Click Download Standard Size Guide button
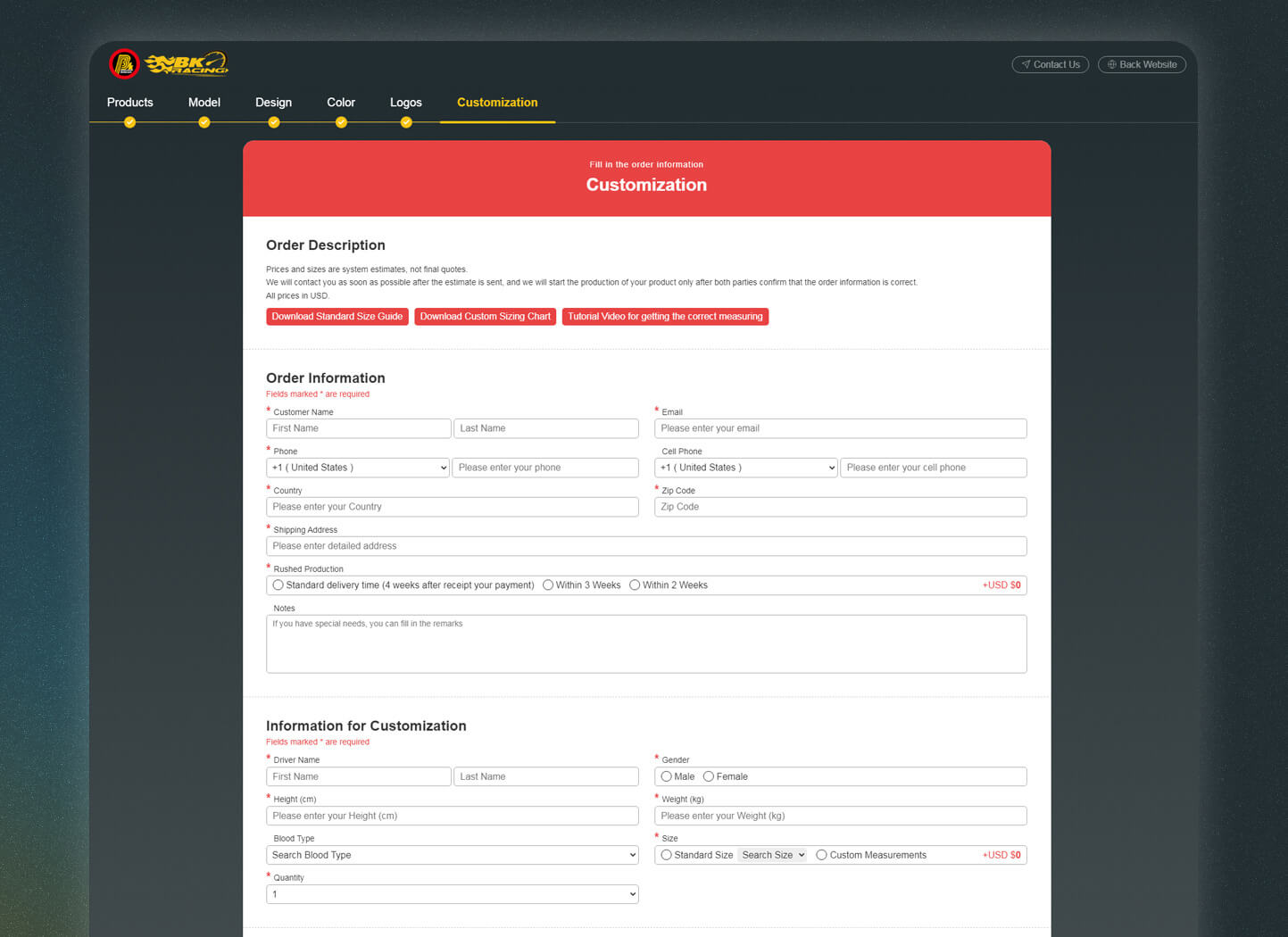The height and width of the screenshot is (937, 1288). point(337,317)
